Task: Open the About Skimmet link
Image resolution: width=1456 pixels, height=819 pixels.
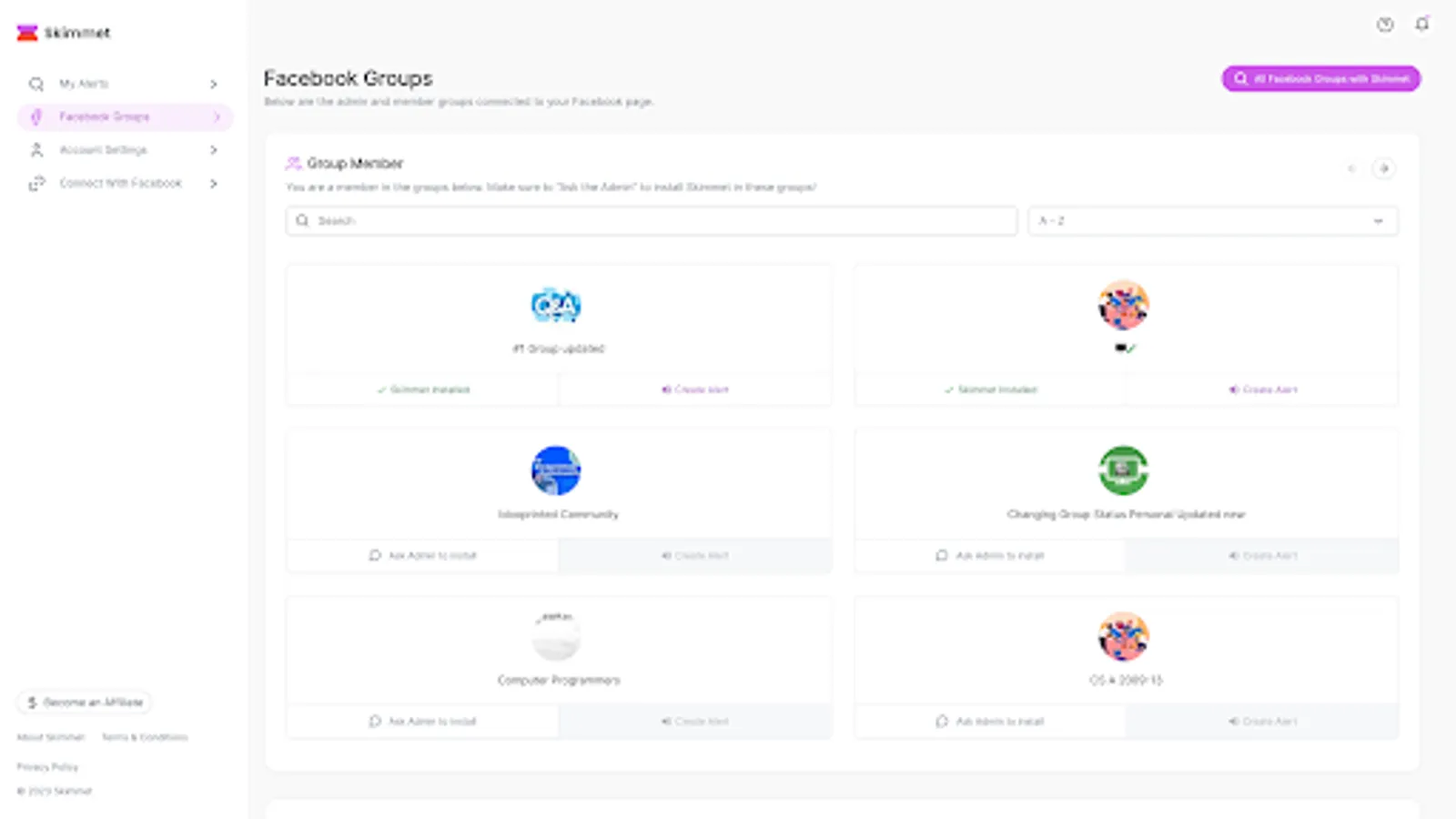Action: pyautogui.click(x=51, y=737)
